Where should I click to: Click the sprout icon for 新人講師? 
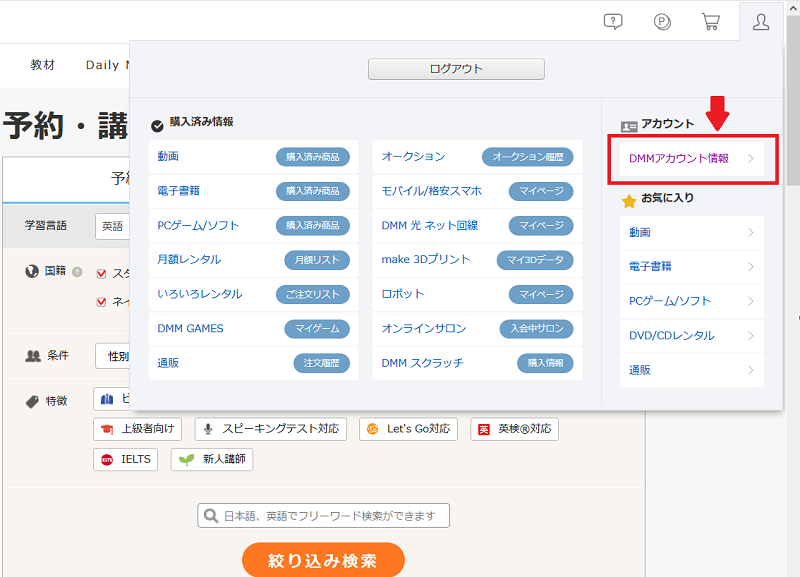pyautogui.click(x=186, y=460)
